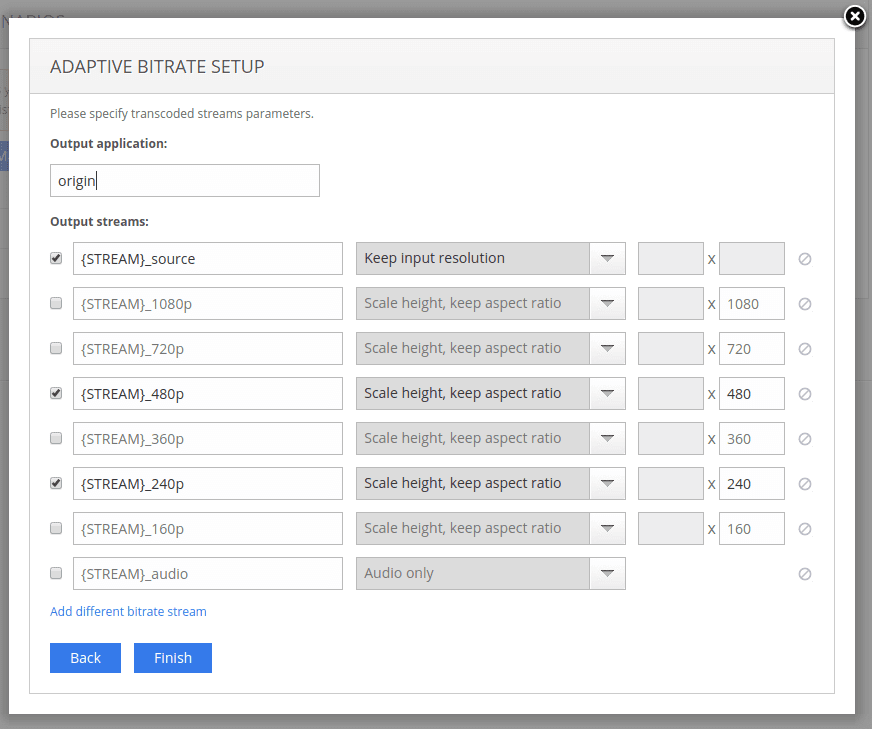Disable the {STREAM}_source output stream
The height and width of the screenshot is (729, 872).
pos(55,258)
